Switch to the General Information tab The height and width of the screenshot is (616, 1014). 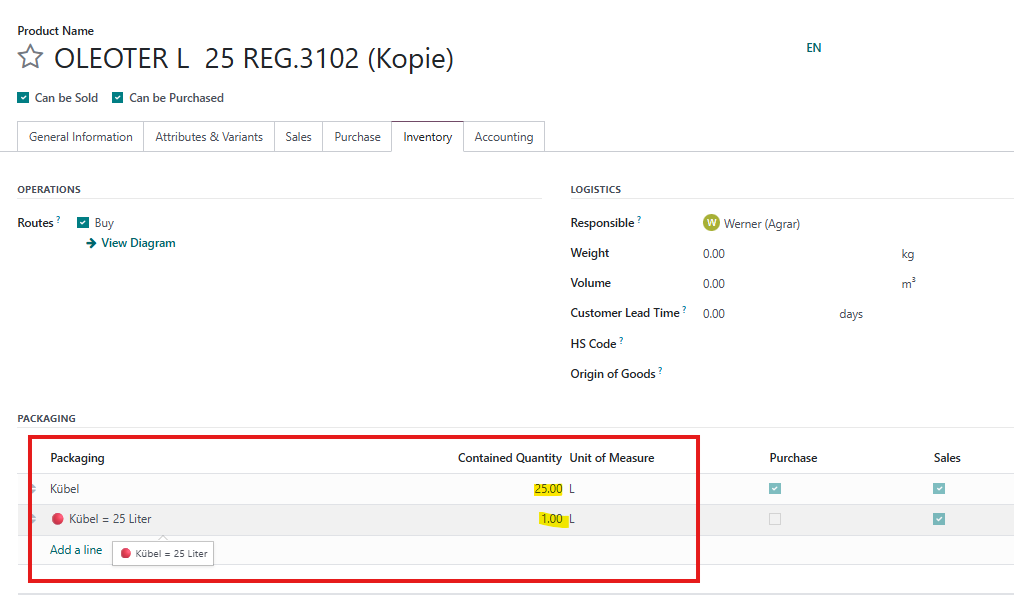tap(80, 137)
